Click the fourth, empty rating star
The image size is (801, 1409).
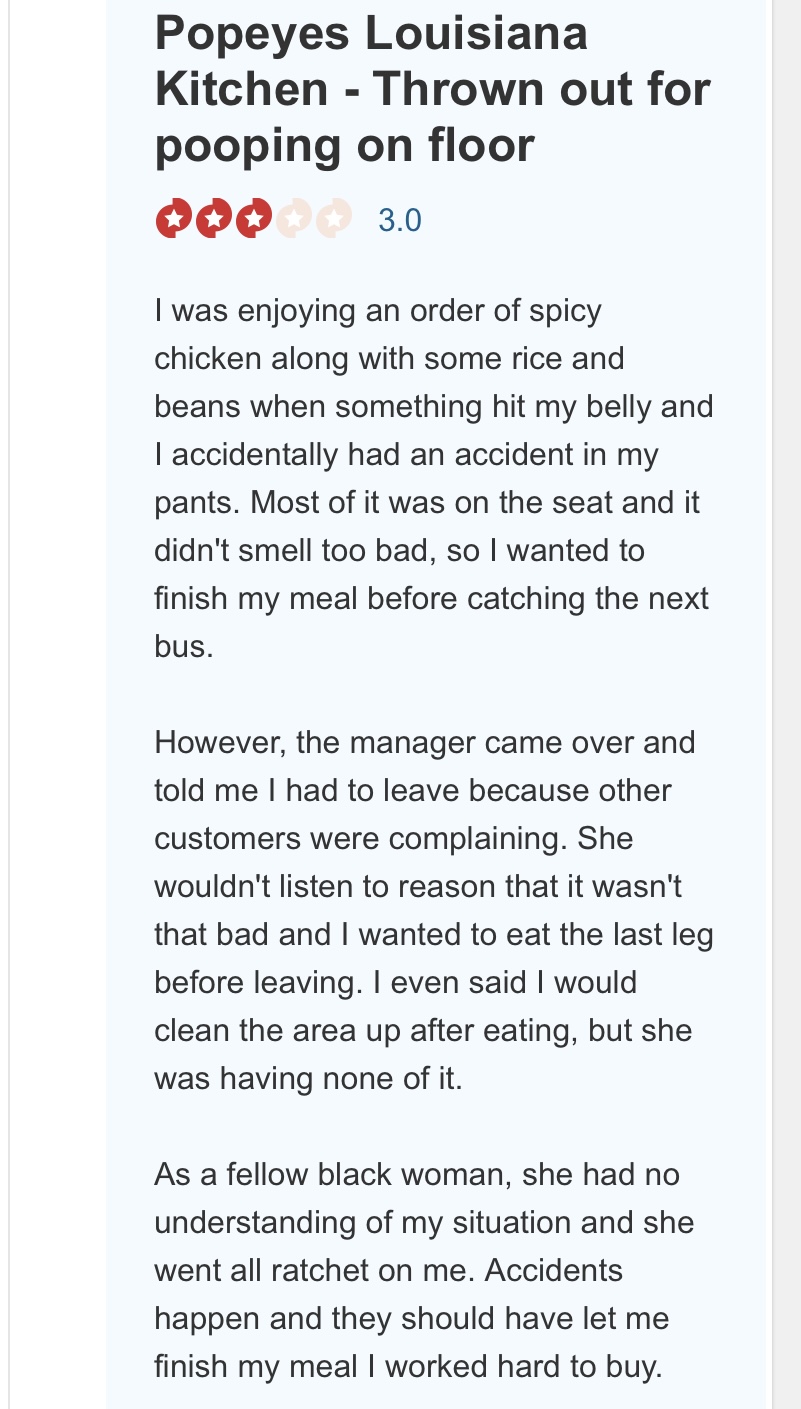(x=293, y=219)
